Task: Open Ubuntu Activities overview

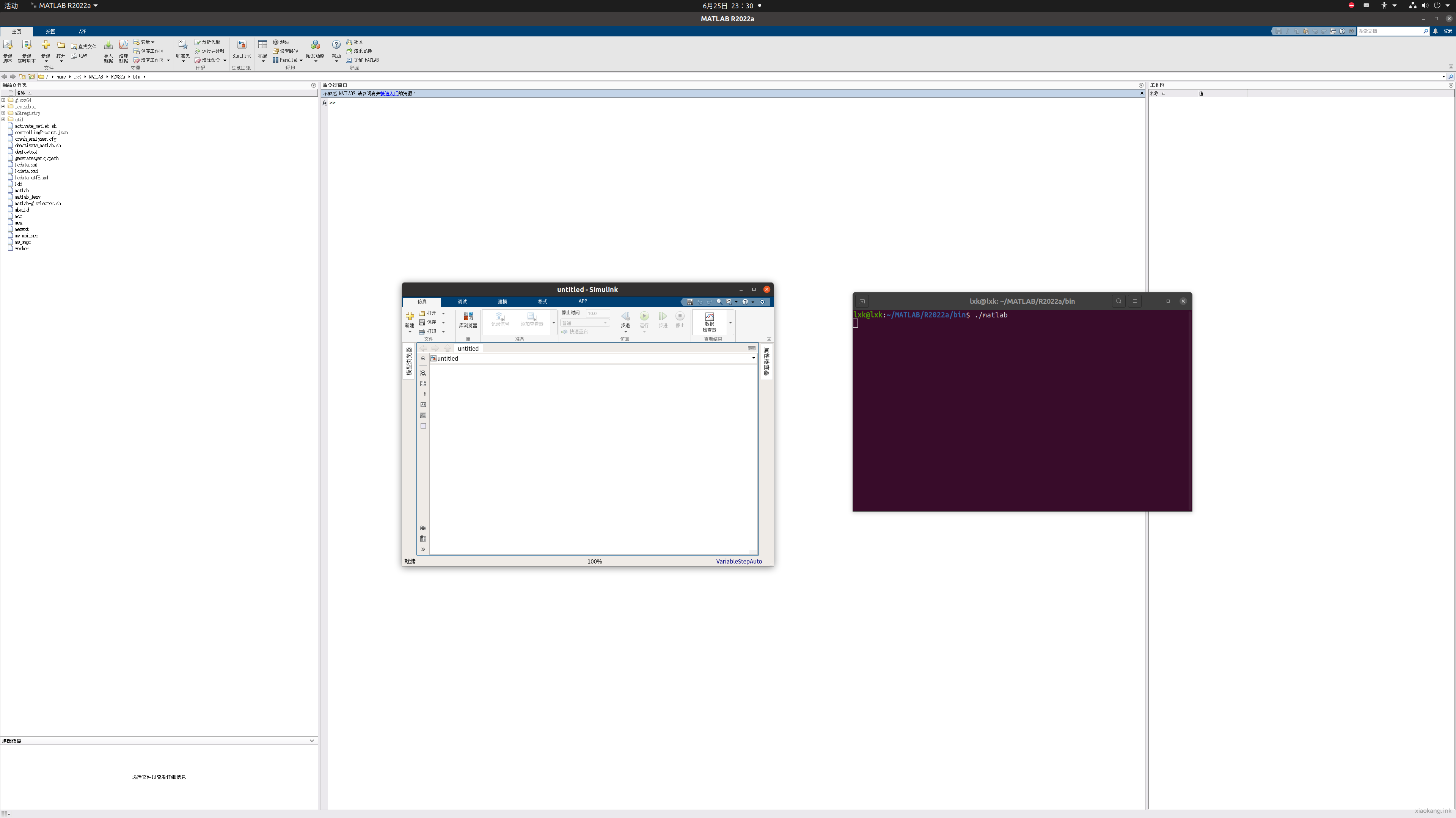Action: 11,6
